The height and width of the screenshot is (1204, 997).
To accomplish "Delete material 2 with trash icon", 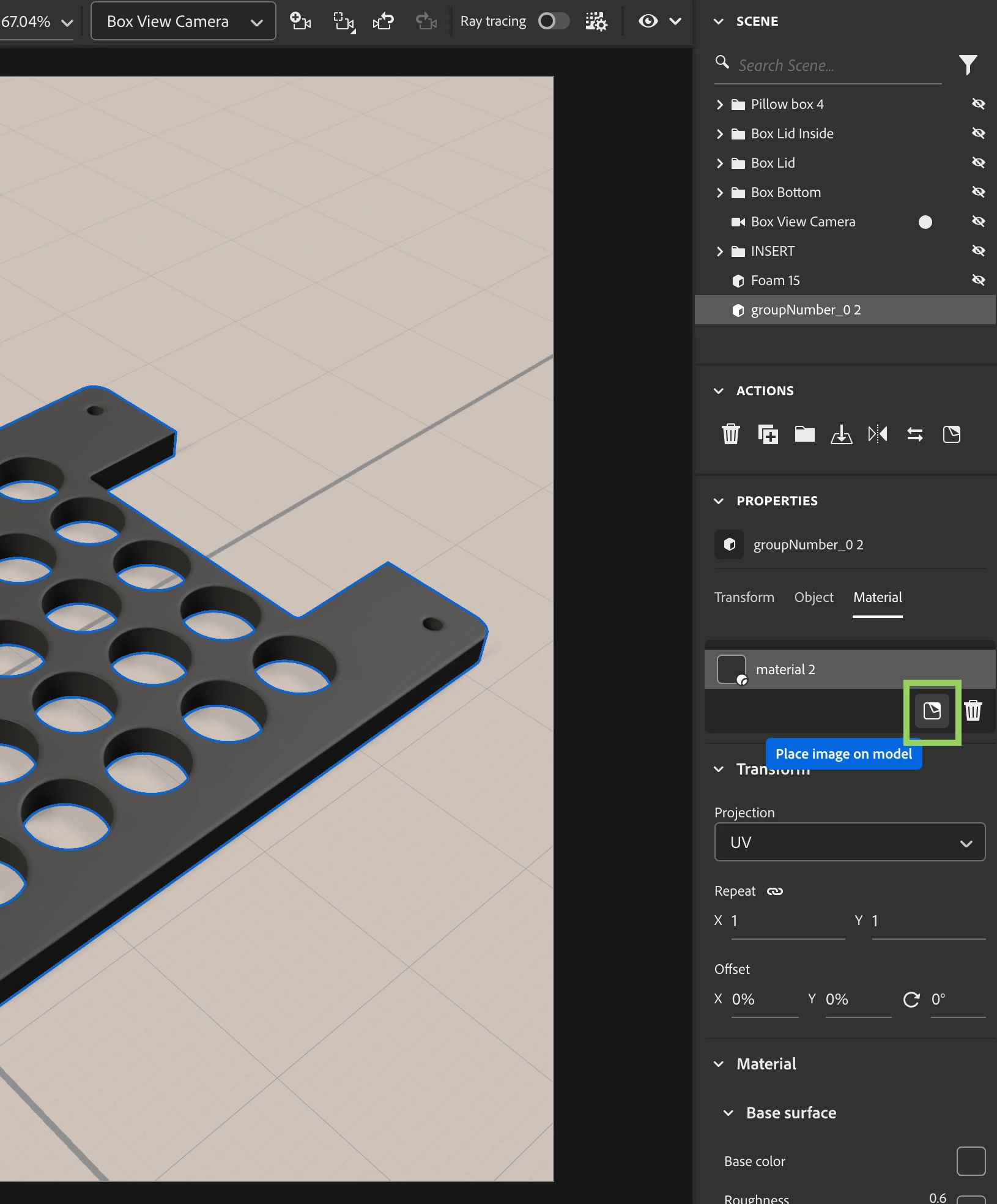I will point(973,711).
